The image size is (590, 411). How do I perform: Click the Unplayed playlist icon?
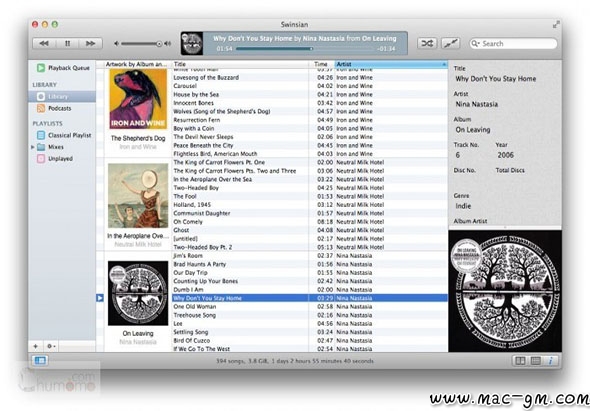point(41,158)
